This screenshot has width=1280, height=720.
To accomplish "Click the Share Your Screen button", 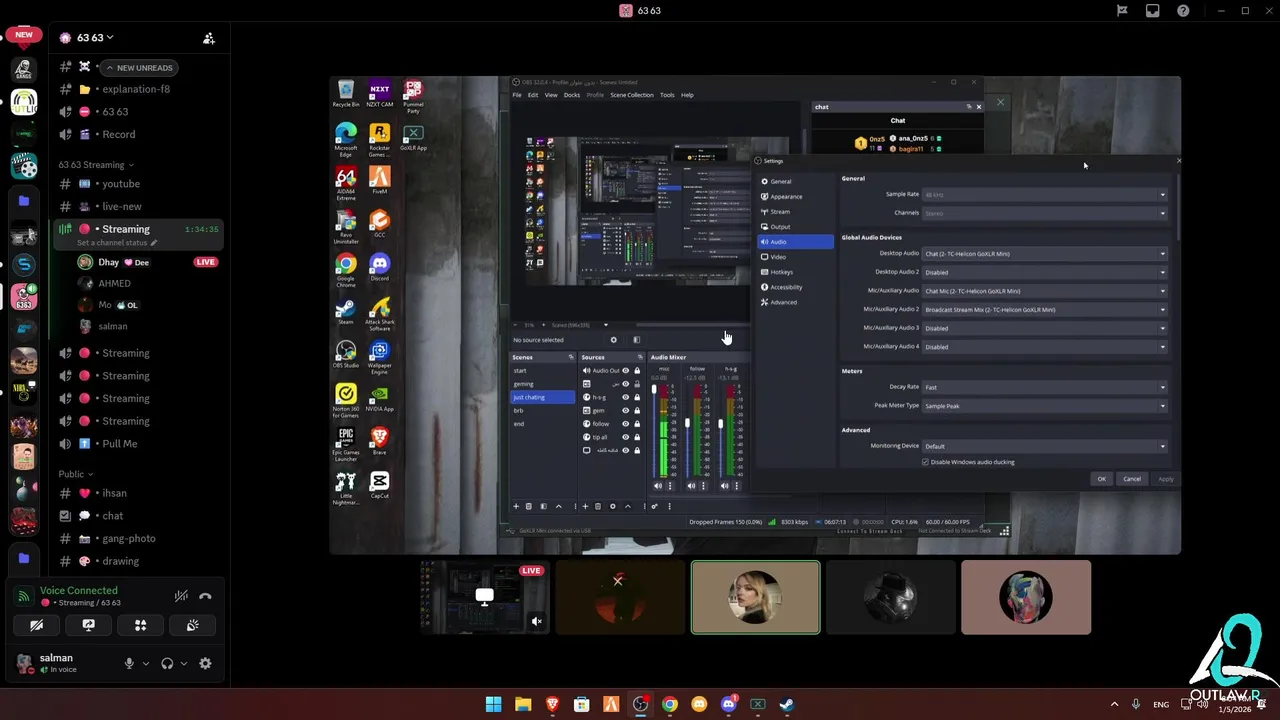I will click(88, 625).
